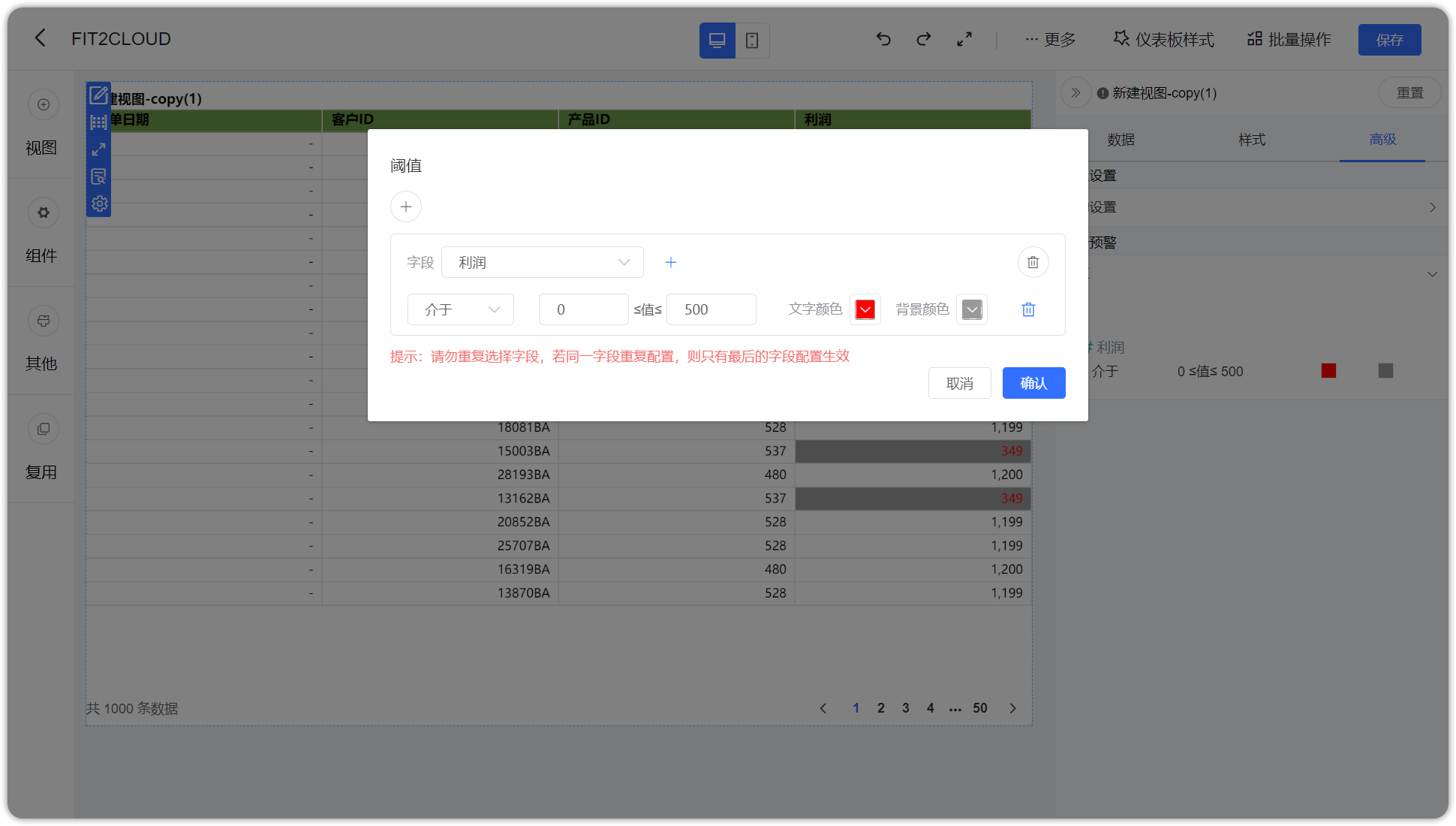Switch to the 高级 tab

pos(1382,140)
